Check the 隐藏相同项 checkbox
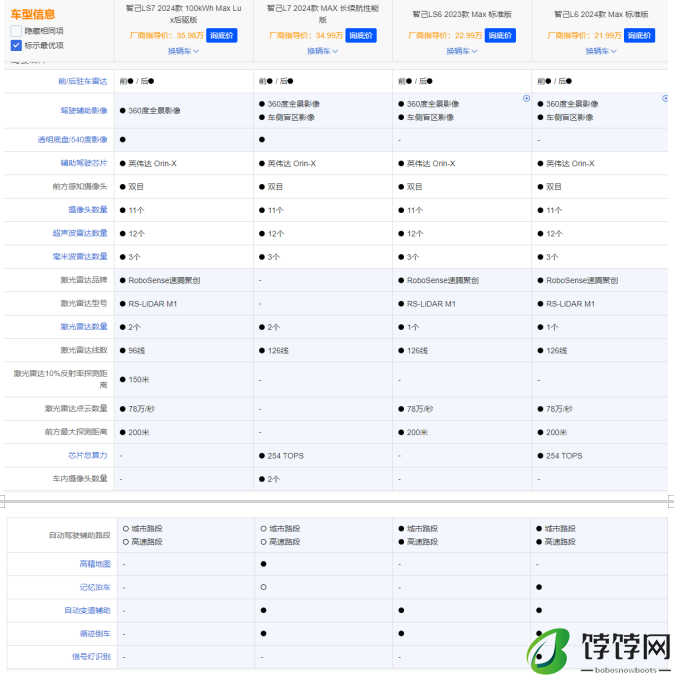Screen dimensions: 674x675 click(x=16, y=31)
